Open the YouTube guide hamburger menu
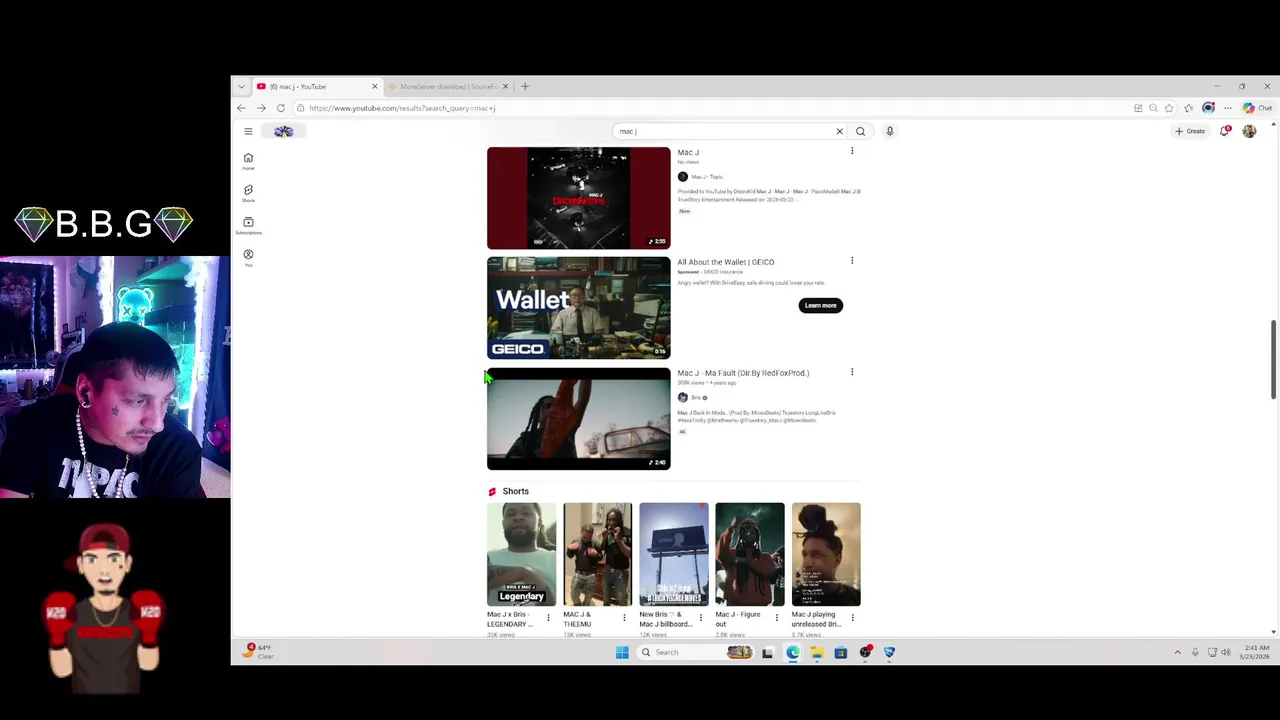 248,131
